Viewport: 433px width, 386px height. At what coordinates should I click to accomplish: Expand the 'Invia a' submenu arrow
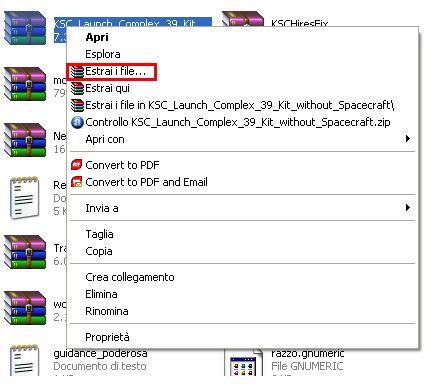pyautogui.click(x=407, y=208)
